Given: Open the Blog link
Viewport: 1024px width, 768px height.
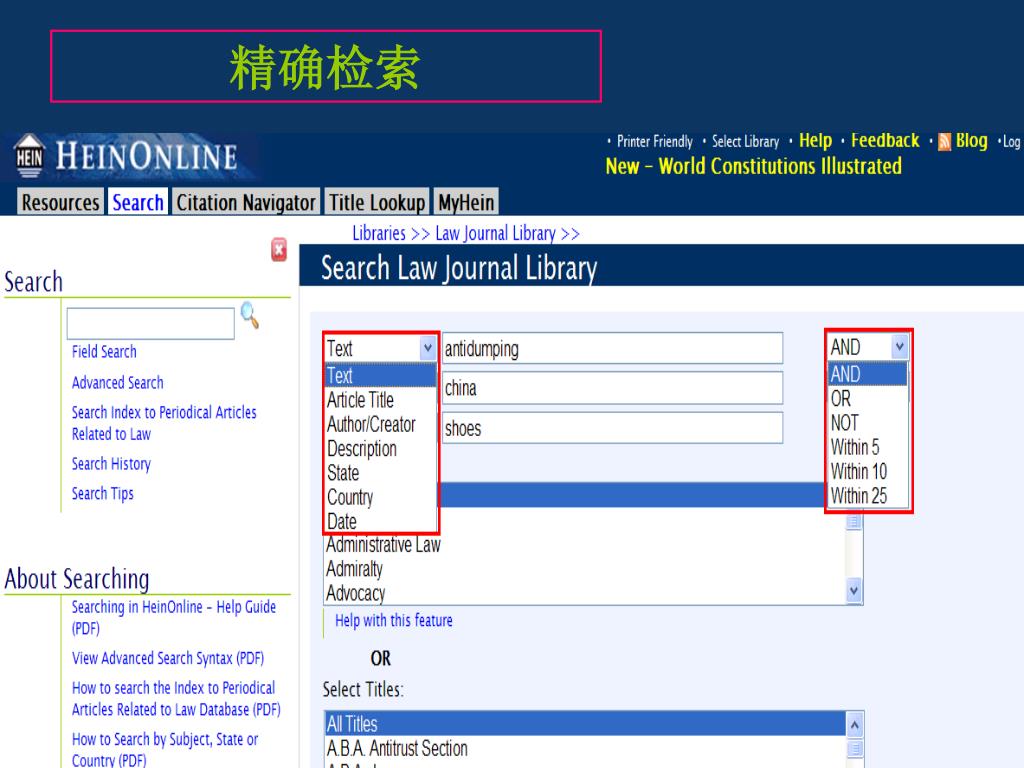Looking at the screenshot, I should coord(971,140).
